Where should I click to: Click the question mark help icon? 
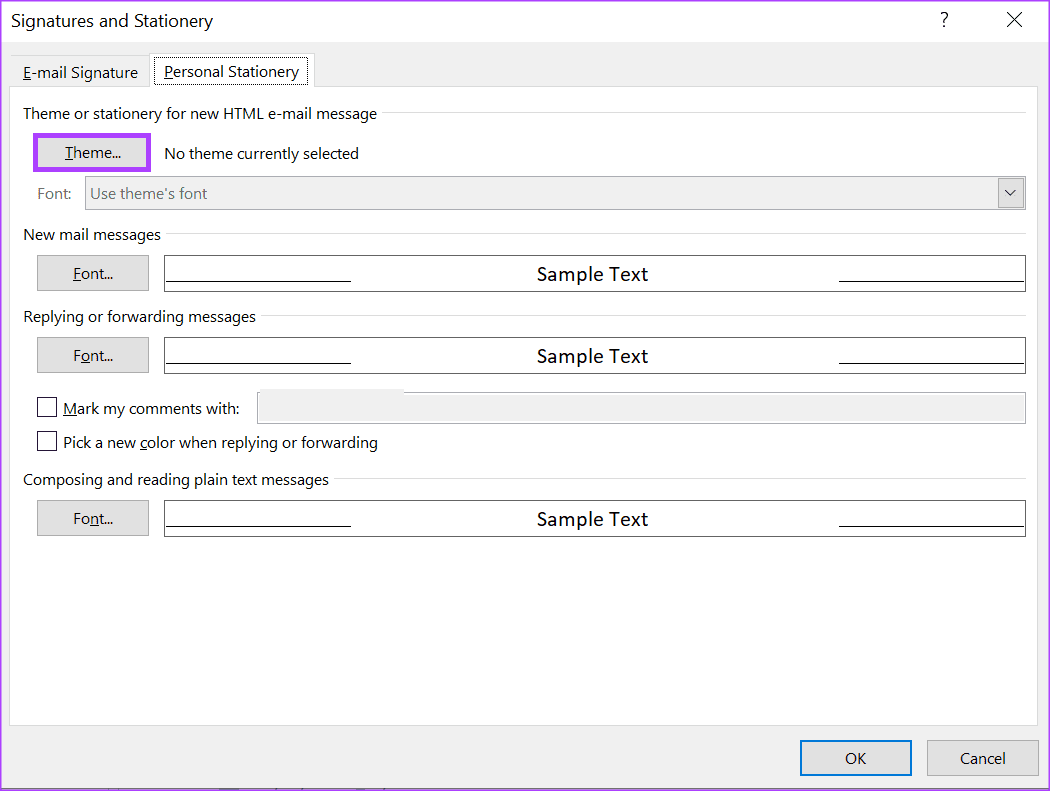point(944,20)
